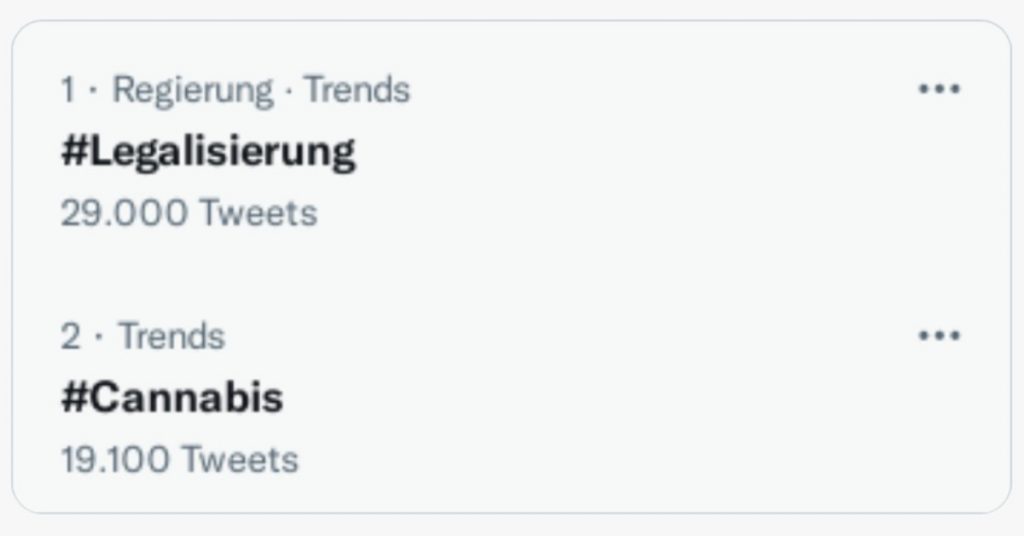Click the word "Tweets" below #Legalisierung
The image size is (1024, 536).
pyautogui.click(x=258, y=213)
